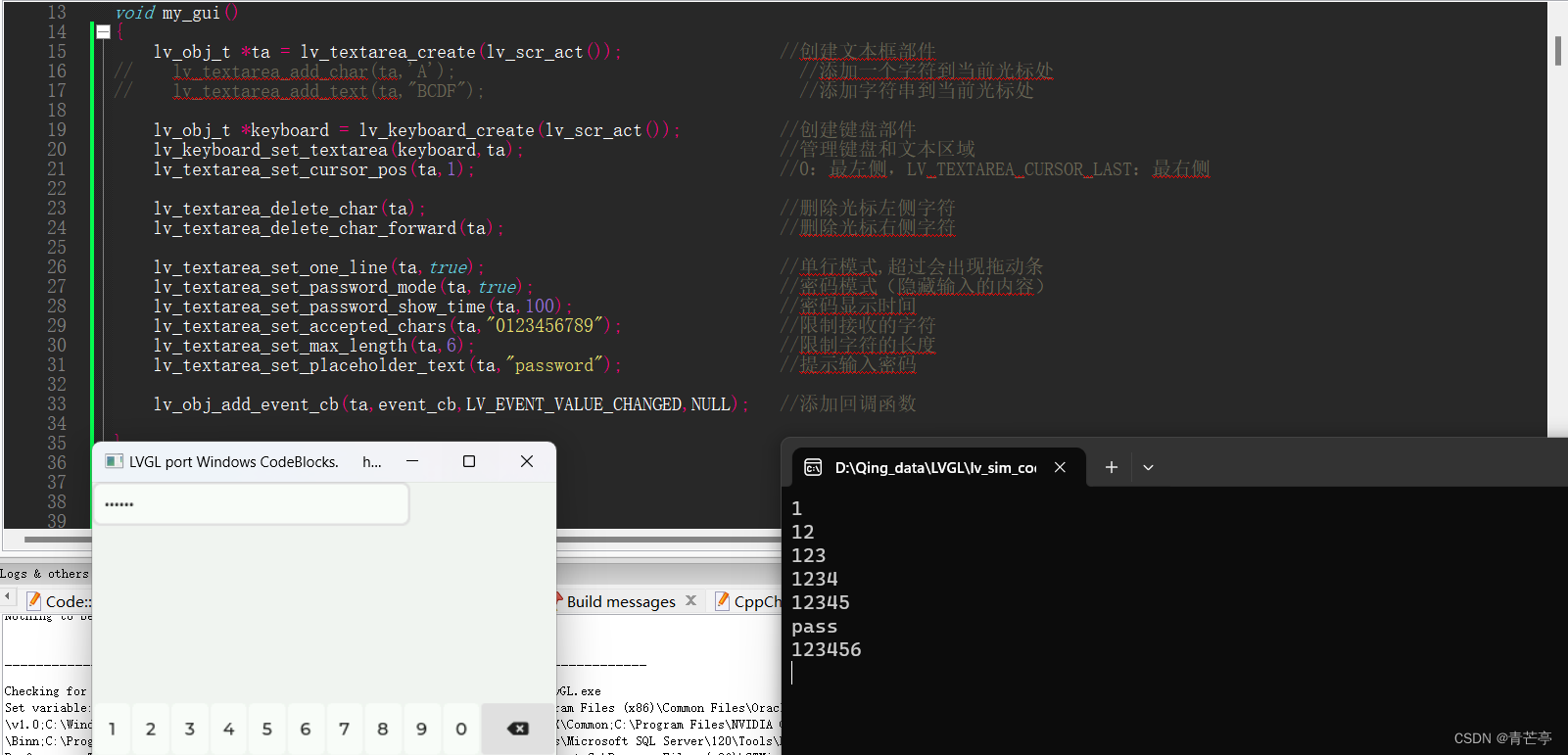The image size is (1568, 755).
Task: Click the log tabs left scroll arrow
Action: click(x=8, y=595)
